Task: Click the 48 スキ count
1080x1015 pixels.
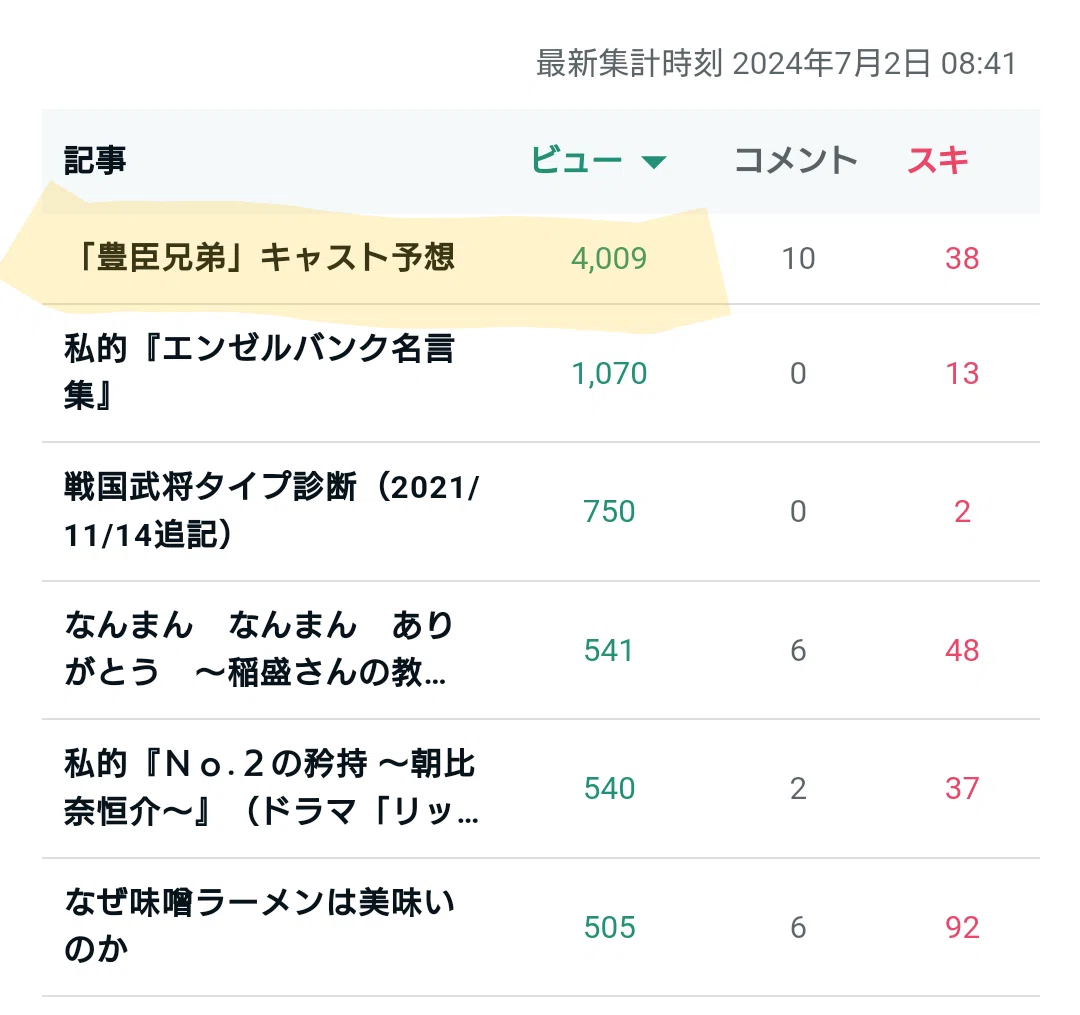Action: [962, 651]
